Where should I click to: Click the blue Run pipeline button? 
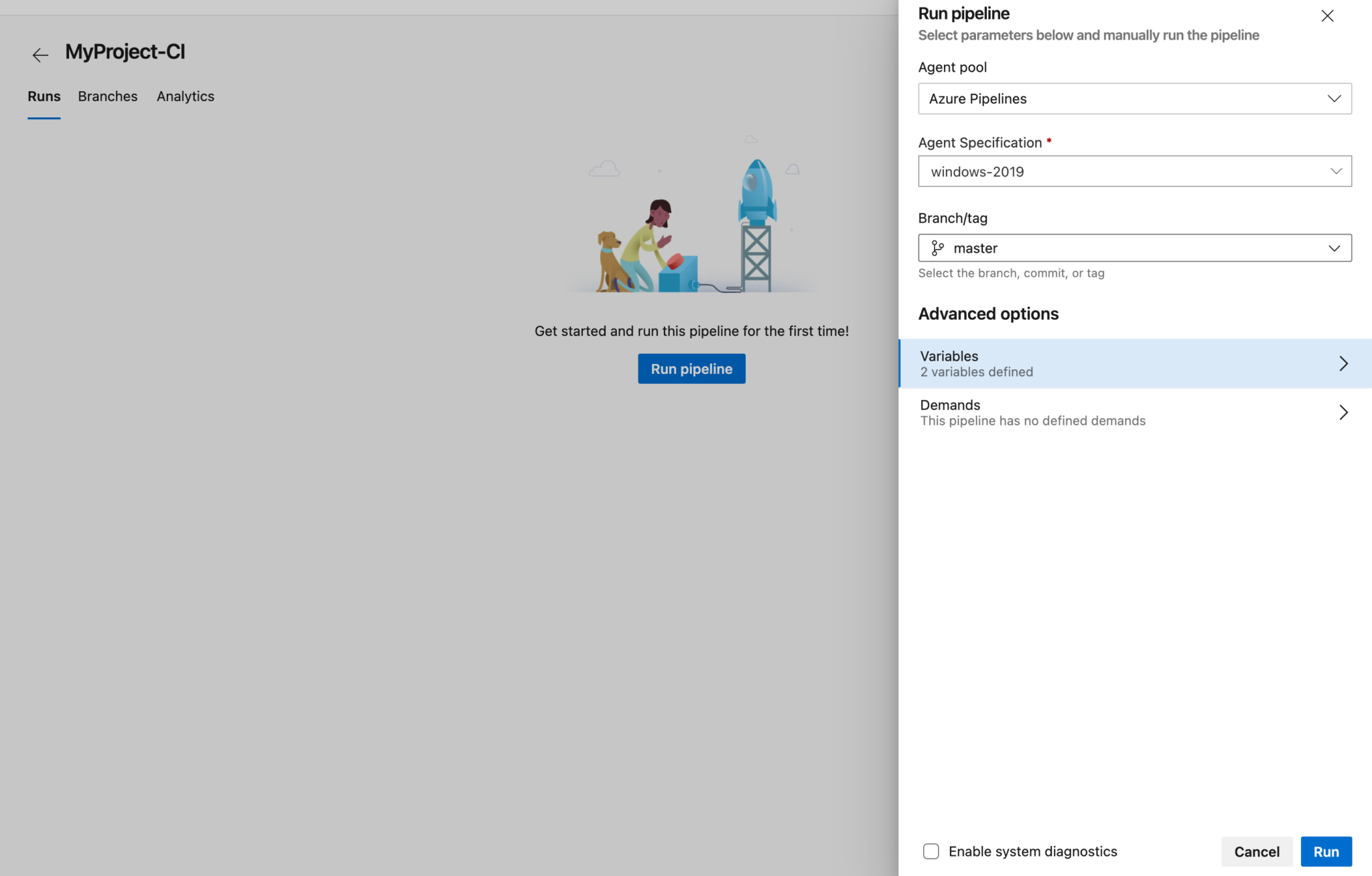tap(691, 368)
